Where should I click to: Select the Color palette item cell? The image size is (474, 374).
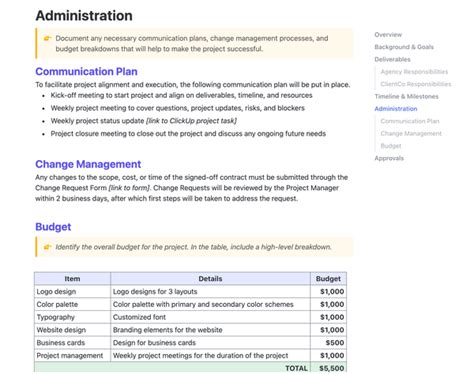pos(72,304)
